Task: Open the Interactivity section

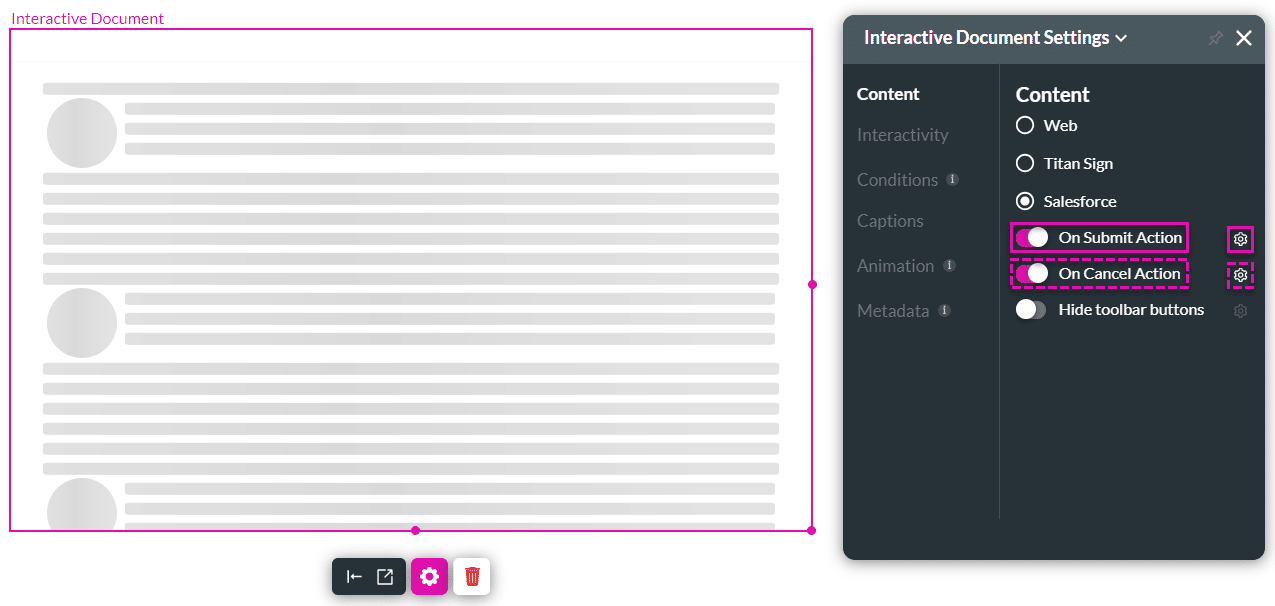Action: [x=902, y=134]
